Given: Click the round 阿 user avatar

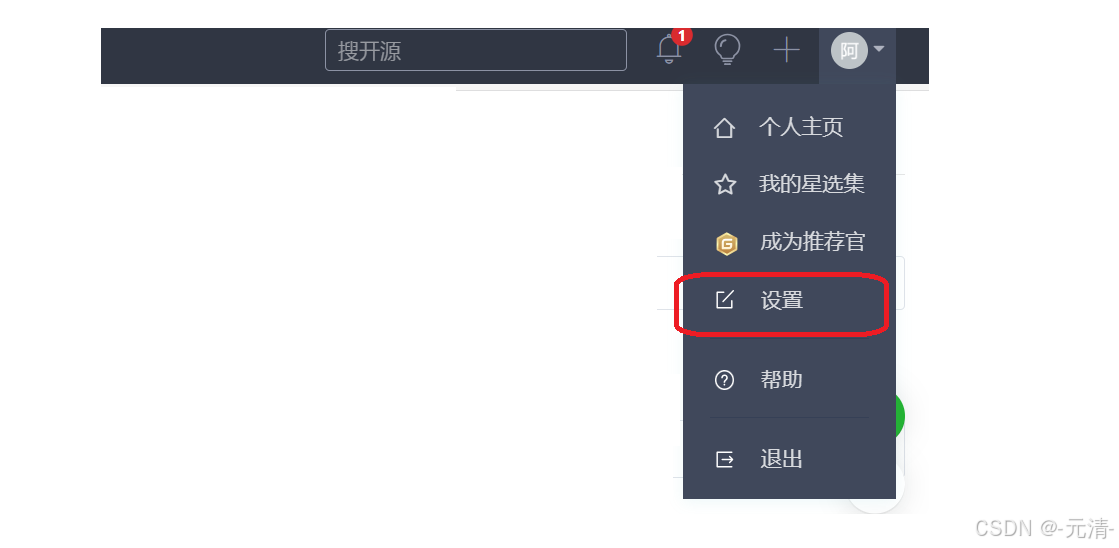Looking at the screenshot, I should click(x=849, y=51).
